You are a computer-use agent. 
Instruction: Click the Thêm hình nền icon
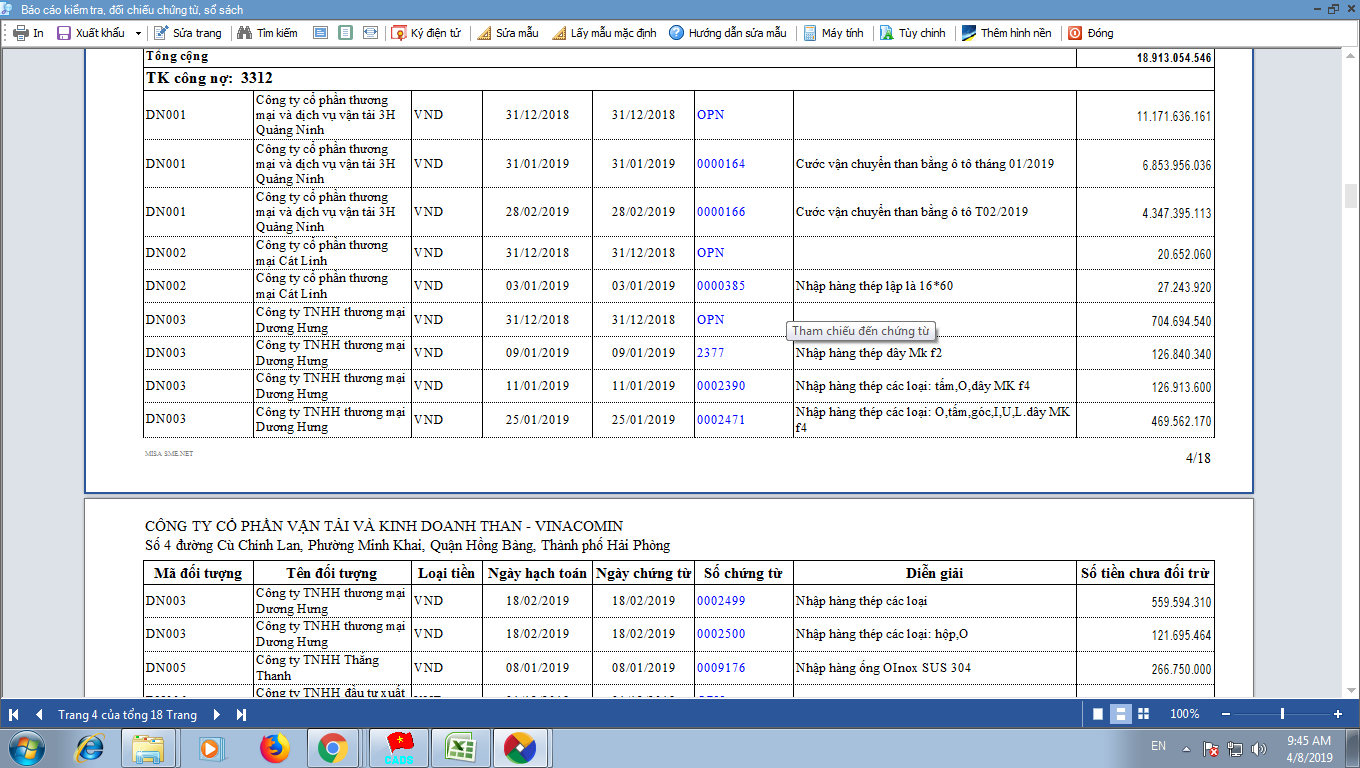pyautogui.click(x=969, y=33)
